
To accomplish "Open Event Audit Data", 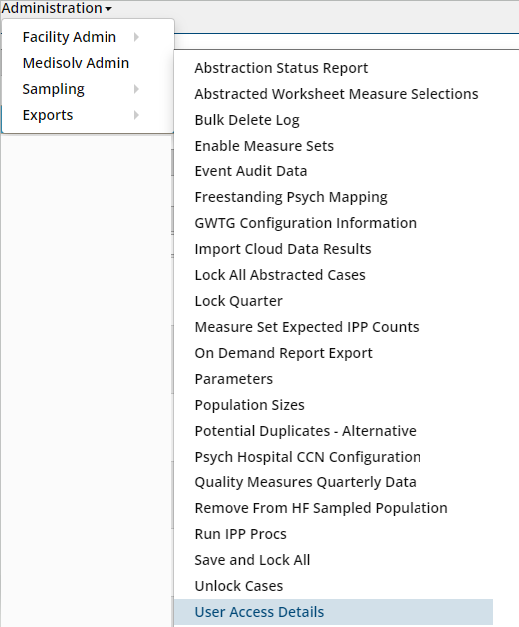I will point(251,171).
